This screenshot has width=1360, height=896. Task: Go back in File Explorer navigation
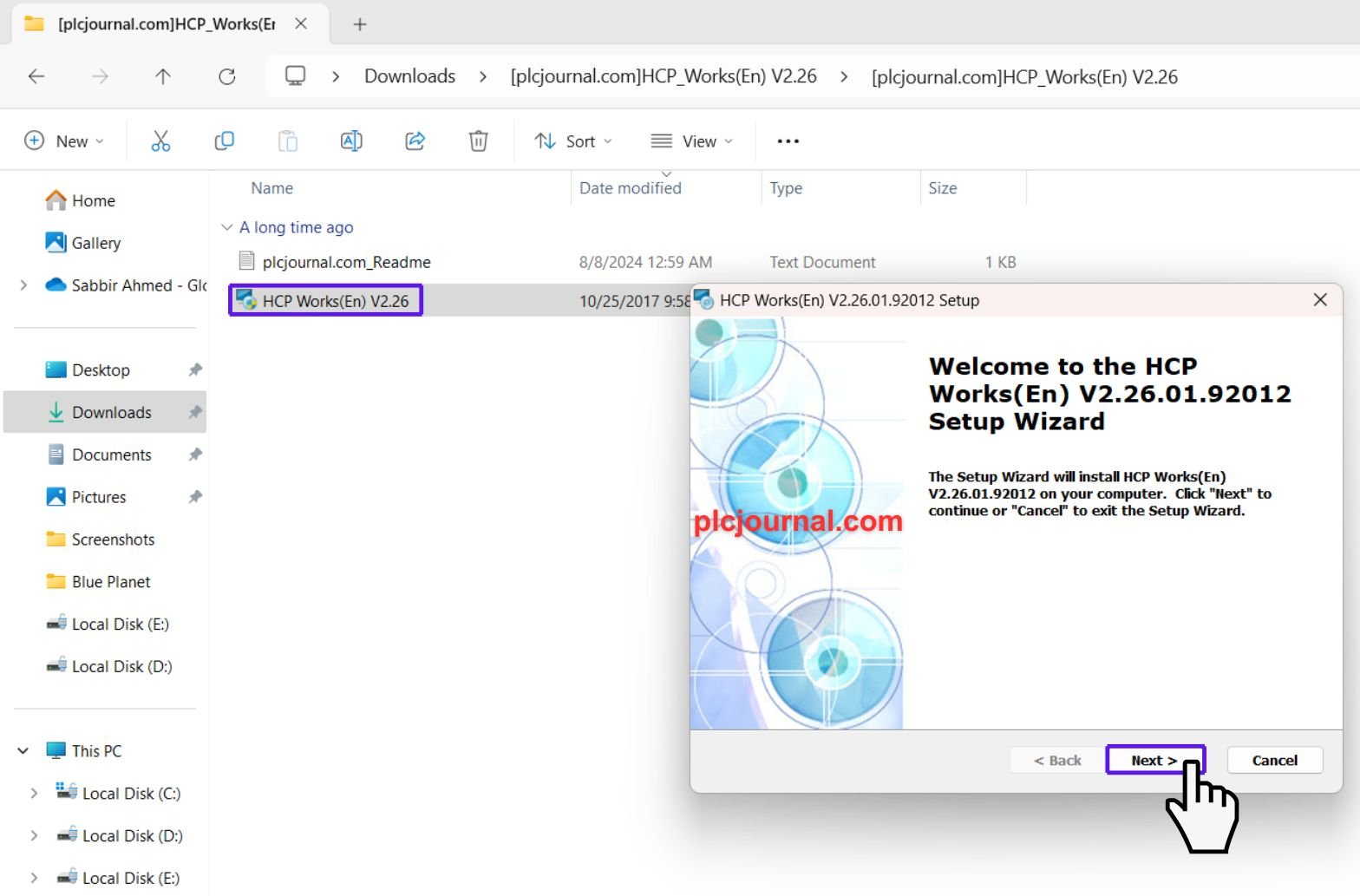point(36,76)
